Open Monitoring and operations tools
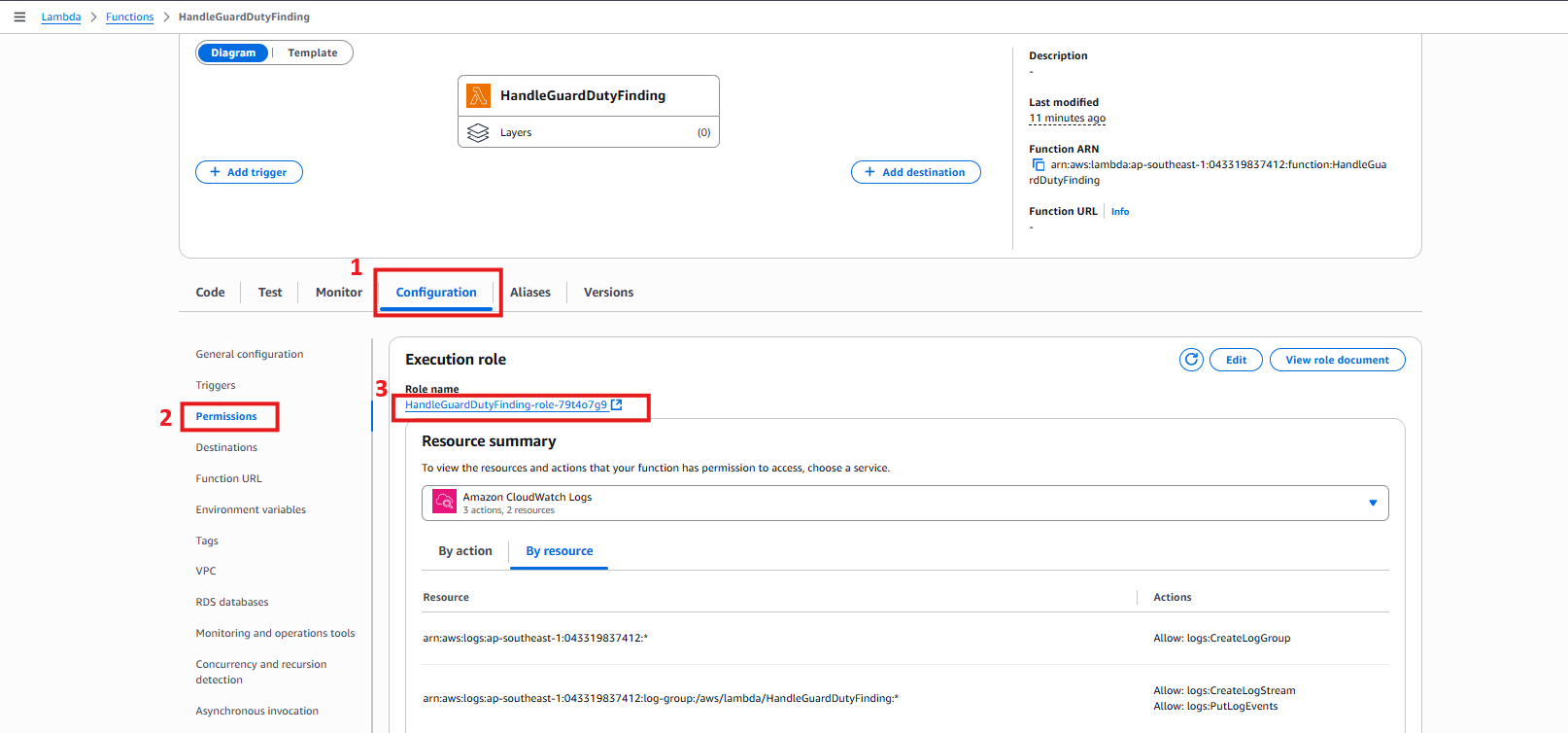This screenshot has height=733, width=1568. point(275,633)
